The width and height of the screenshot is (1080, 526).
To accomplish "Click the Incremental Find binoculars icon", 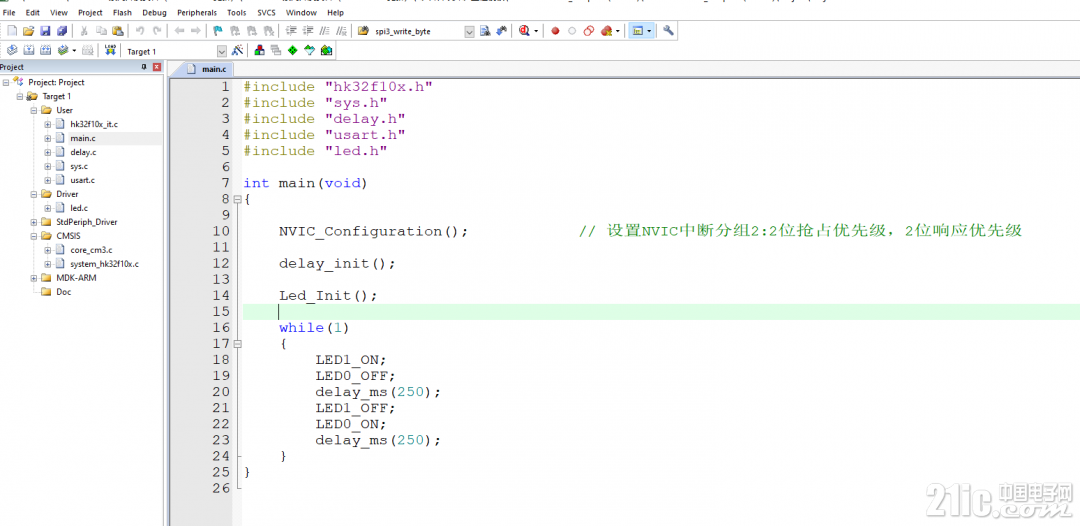I will [501, 31].
